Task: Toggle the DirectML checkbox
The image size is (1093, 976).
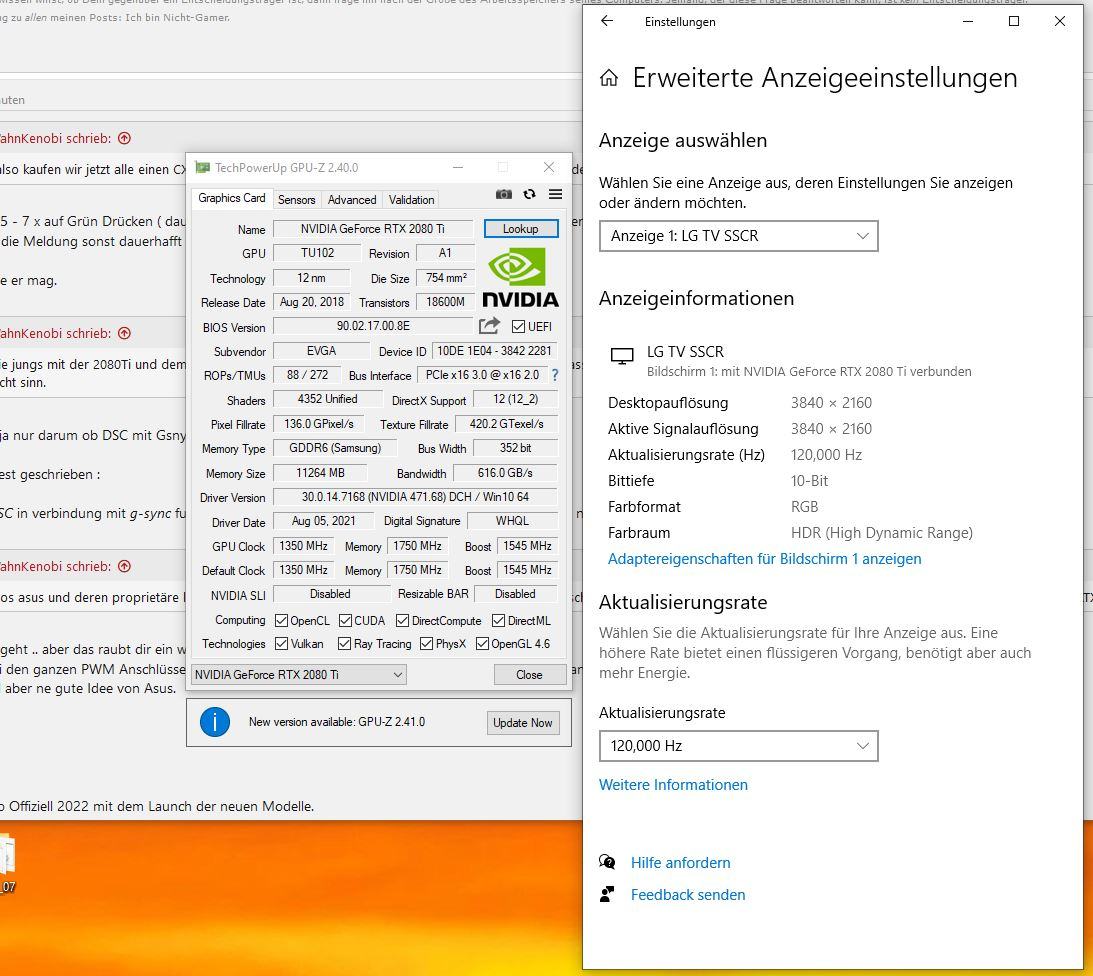Action: (498, 620)
